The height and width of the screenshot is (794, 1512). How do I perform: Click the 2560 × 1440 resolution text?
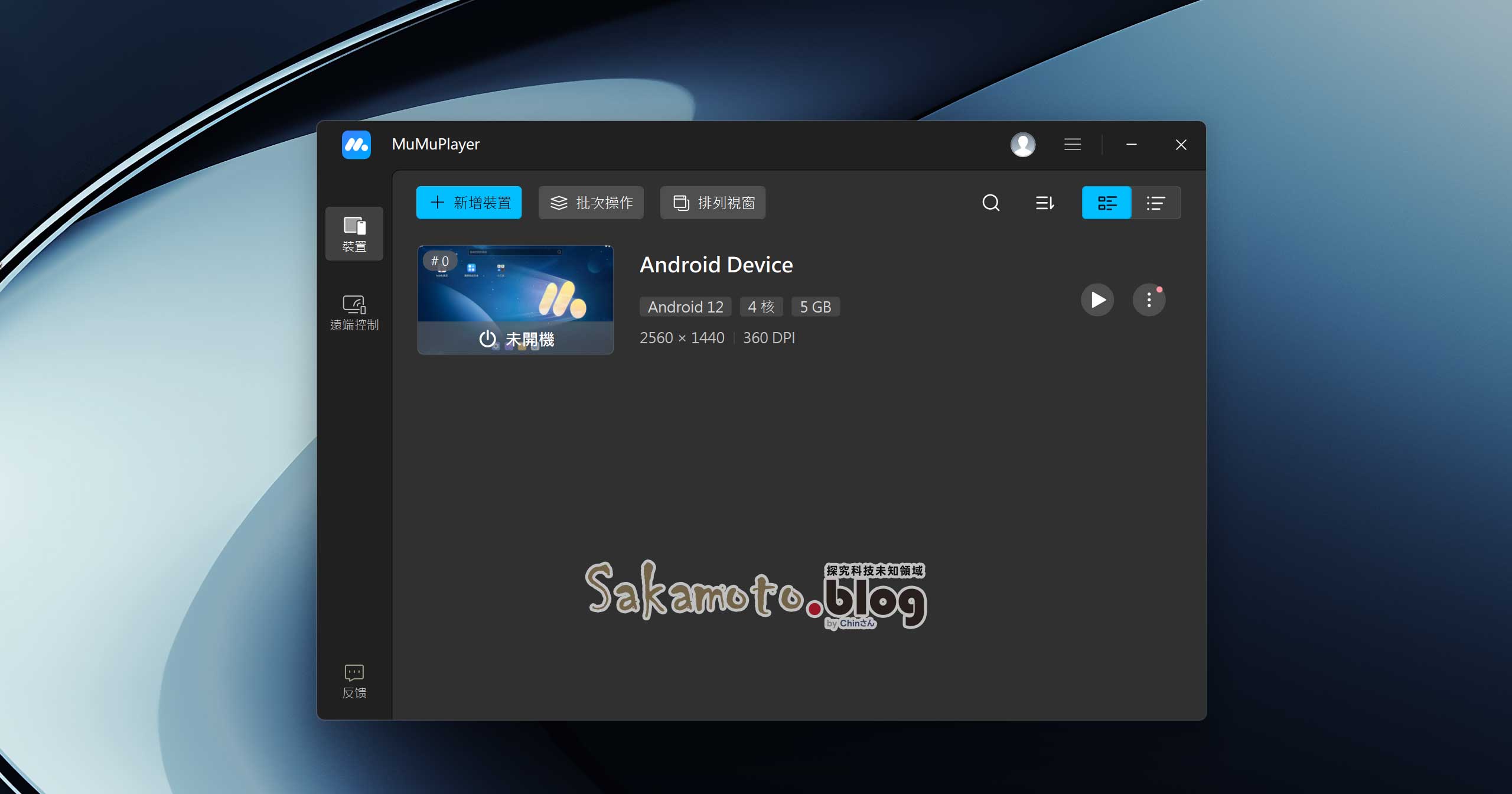click(682, 338)
